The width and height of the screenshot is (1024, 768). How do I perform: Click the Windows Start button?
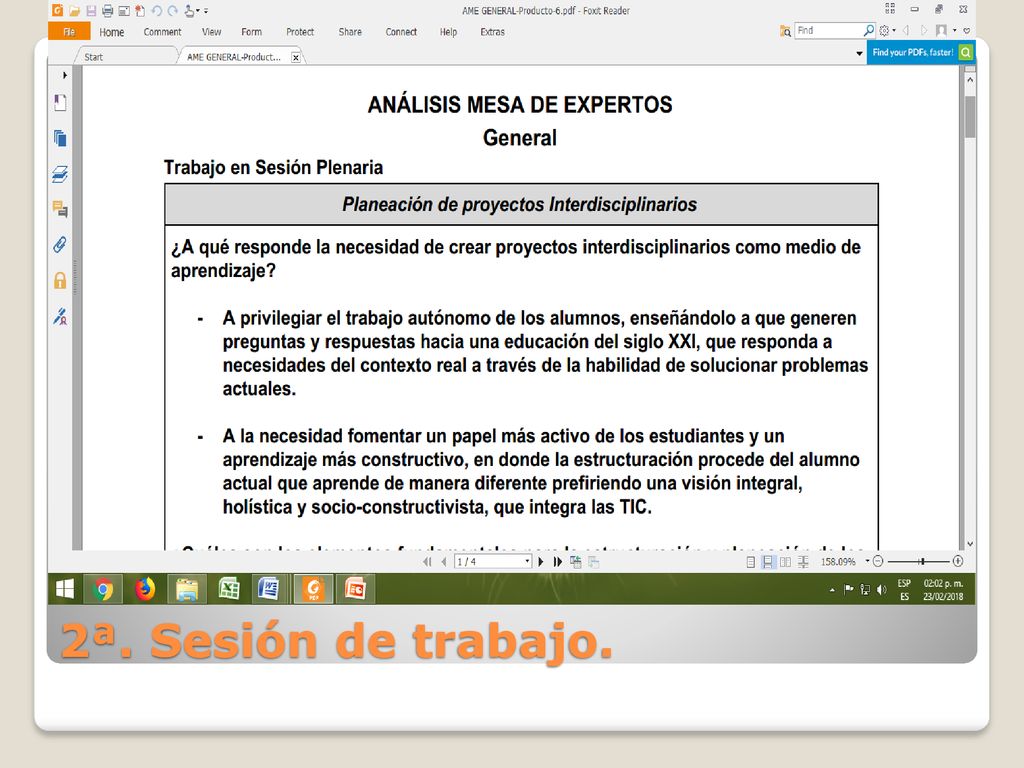click(65, 590)
